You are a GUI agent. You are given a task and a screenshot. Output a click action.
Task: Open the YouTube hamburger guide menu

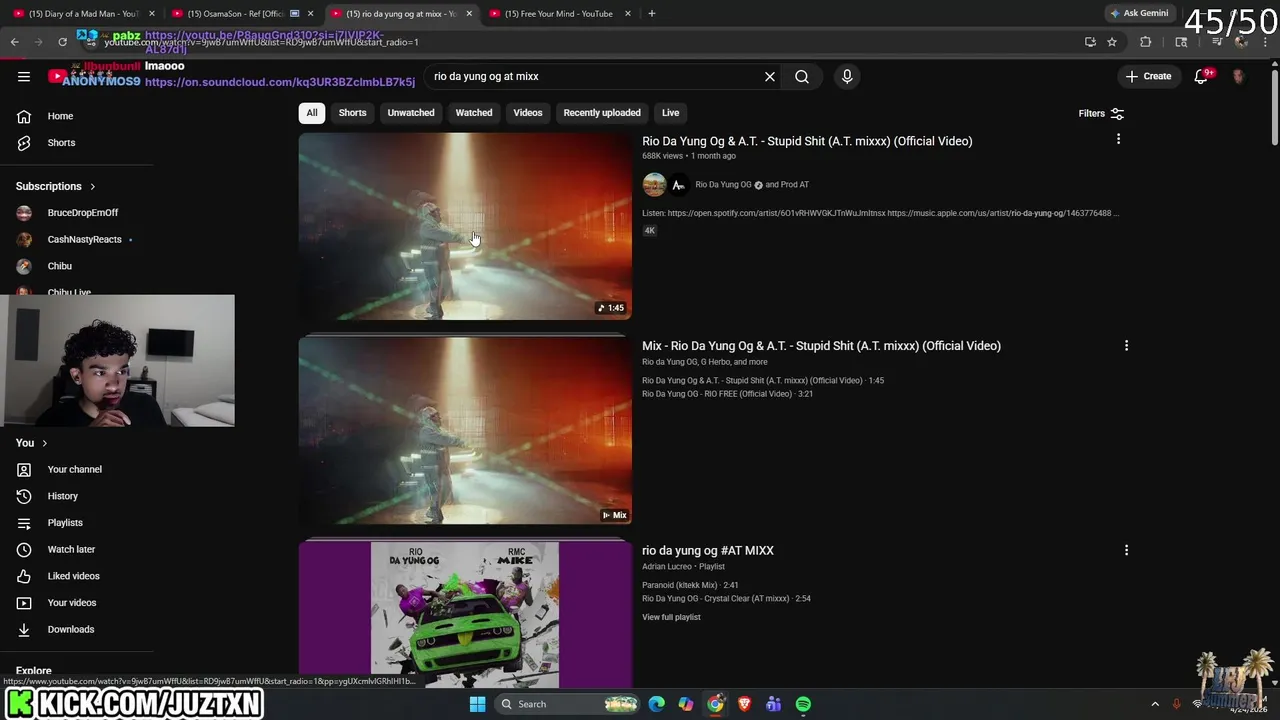point(24,76)
